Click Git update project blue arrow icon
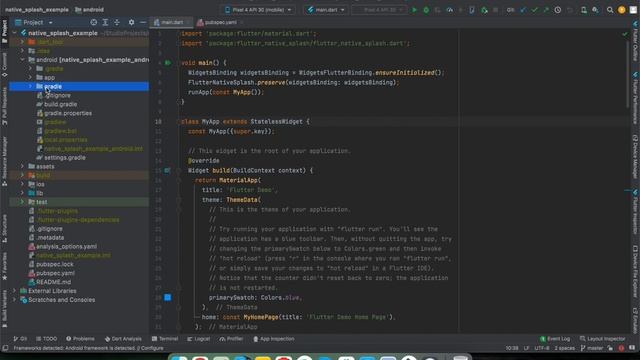640x360 pixels. [x=523, y=10]
